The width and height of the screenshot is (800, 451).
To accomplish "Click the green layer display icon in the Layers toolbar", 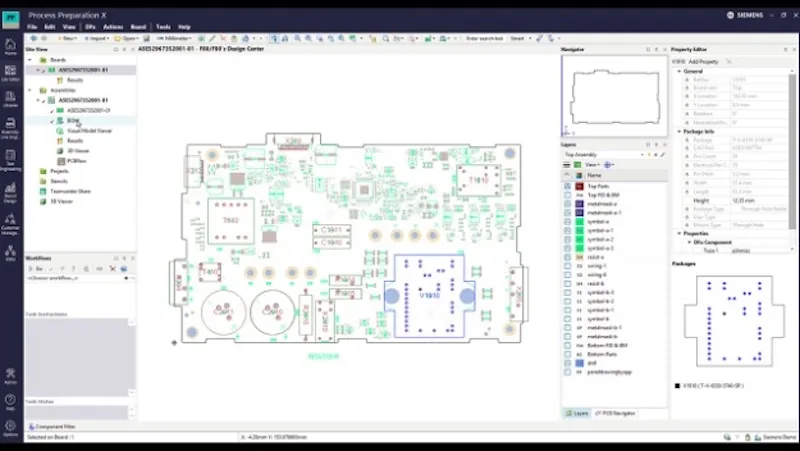I will pyautogui.click(x=578, y=165).
